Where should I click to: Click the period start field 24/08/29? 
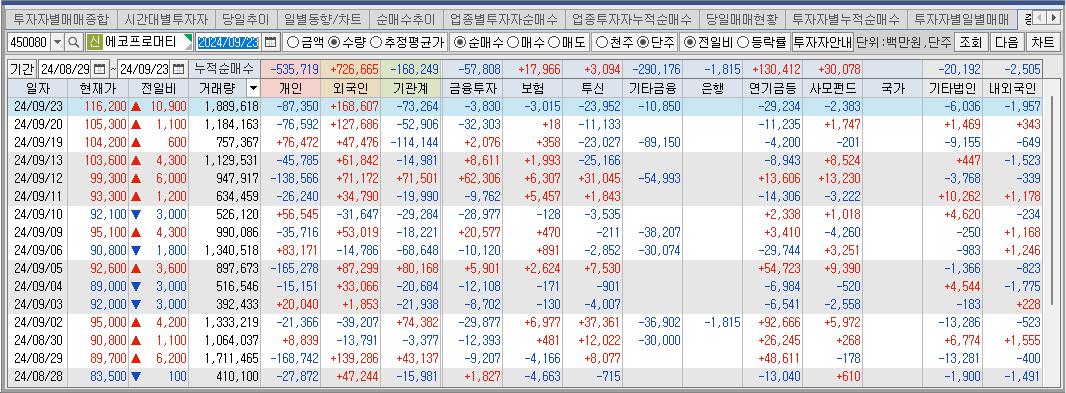click(66, 69)
